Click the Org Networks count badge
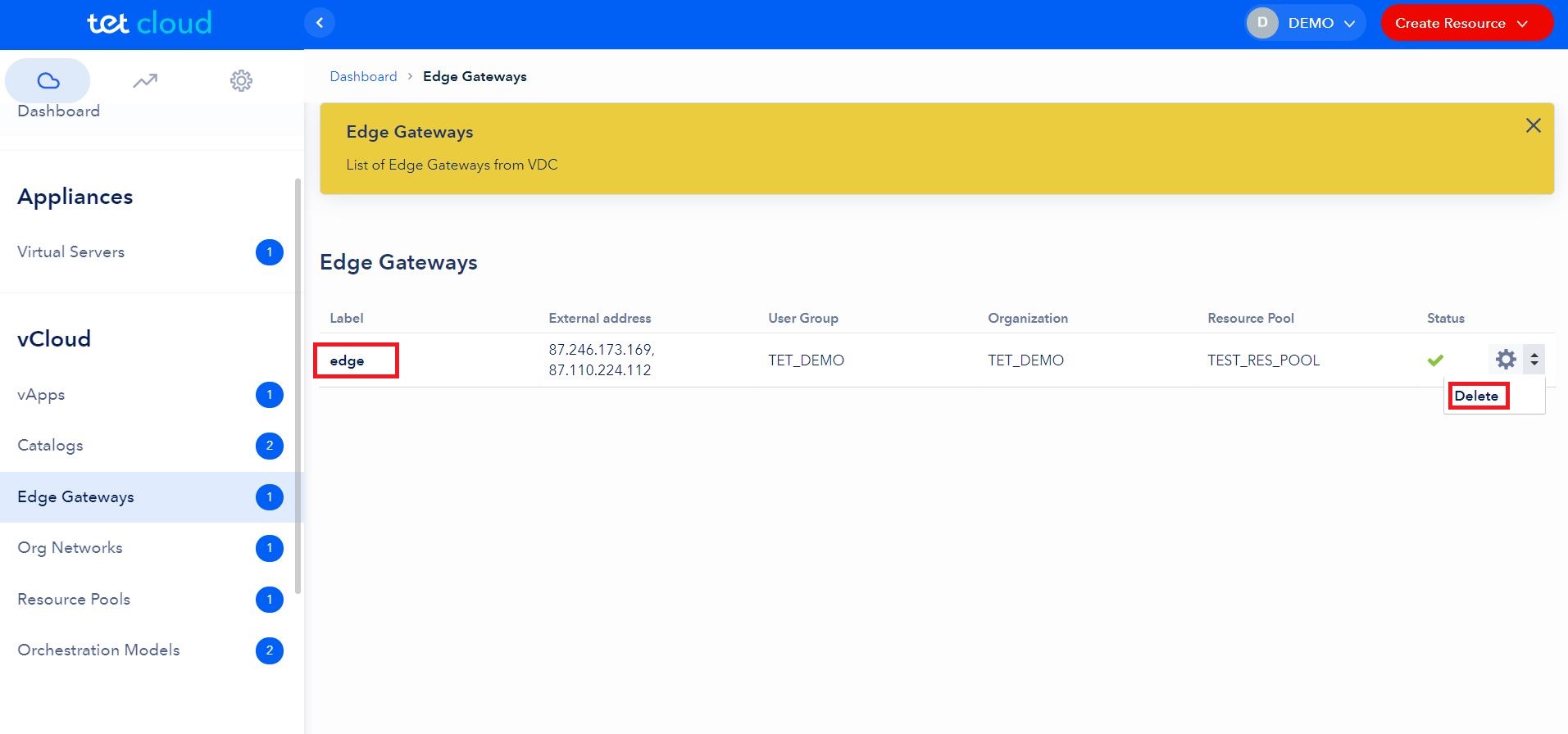Screen dimensions: 1568x734 click(270, 548)
